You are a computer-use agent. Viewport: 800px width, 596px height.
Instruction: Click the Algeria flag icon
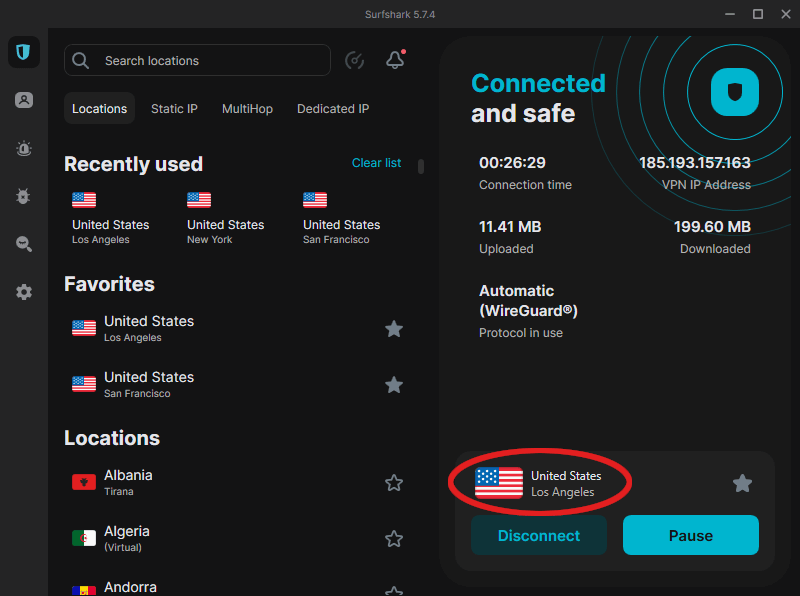tap(84, 538)
